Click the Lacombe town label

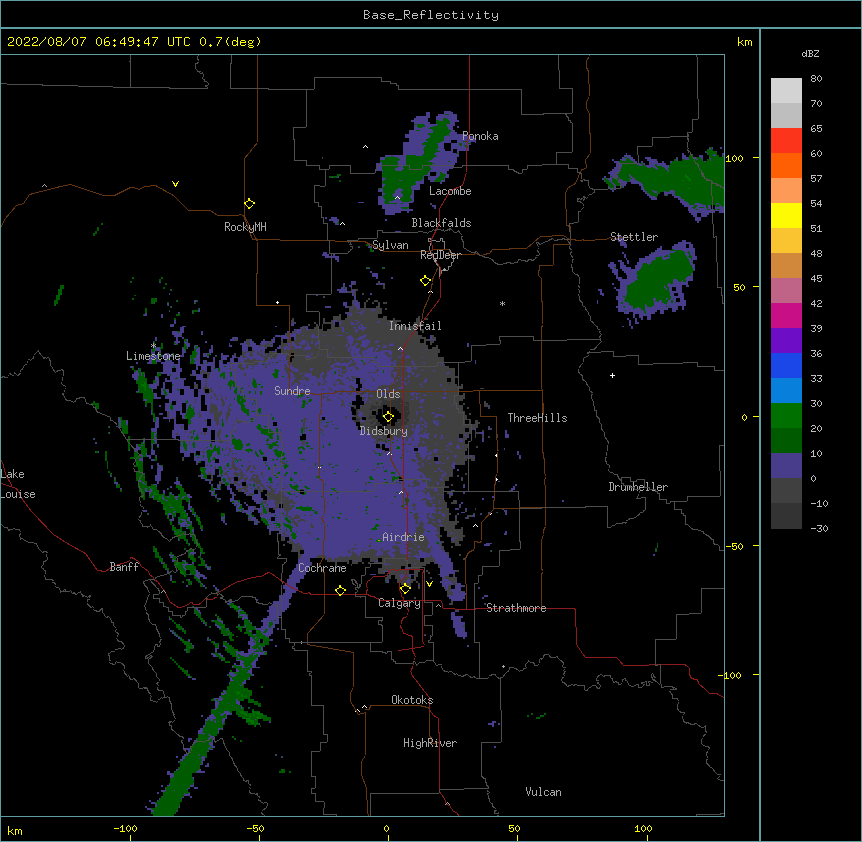click(x=450, y=191)
